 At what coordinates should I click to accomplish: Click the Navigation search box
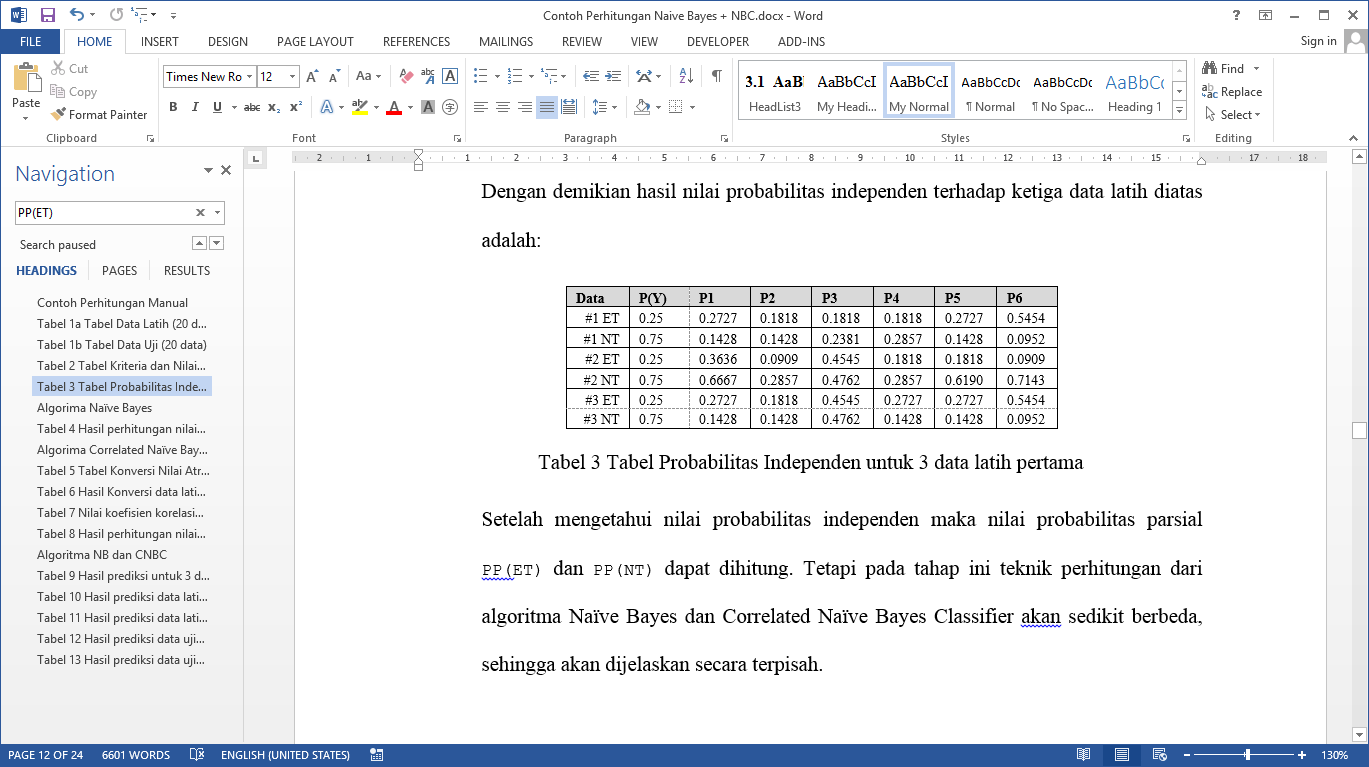[x=104, y=213]
